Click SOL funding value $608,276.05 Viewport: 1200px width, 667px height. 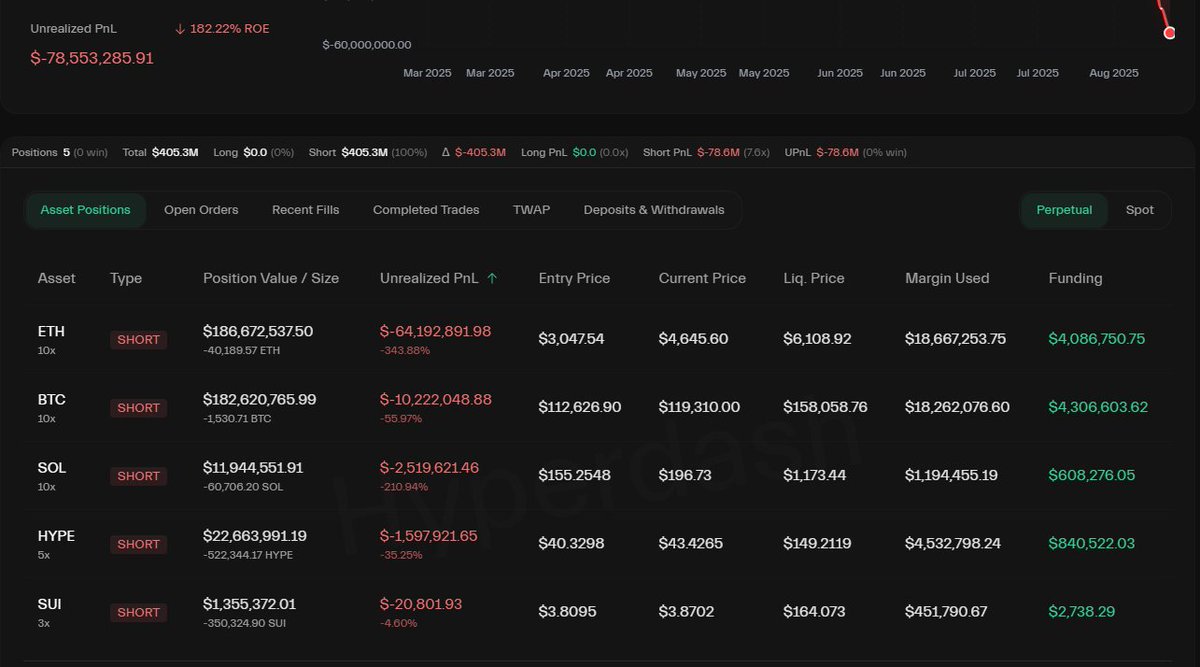point(1091,475)
